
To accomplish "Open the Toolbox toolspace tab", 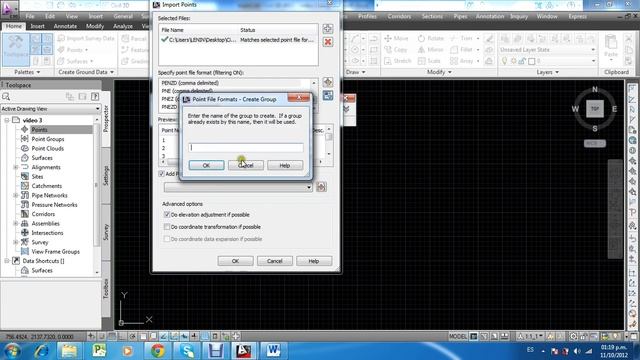I will coord(106,288).
